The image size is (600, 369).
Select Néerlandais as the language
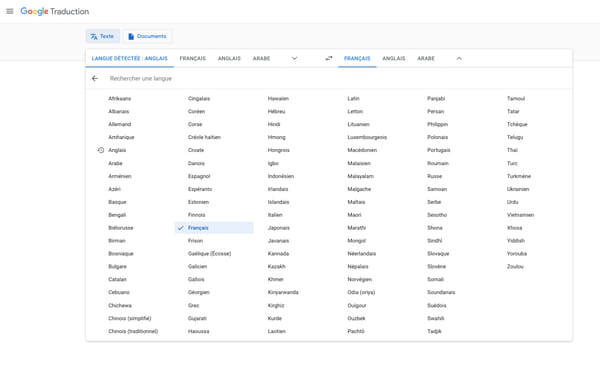pyautogui.click(x=362, y=254)
